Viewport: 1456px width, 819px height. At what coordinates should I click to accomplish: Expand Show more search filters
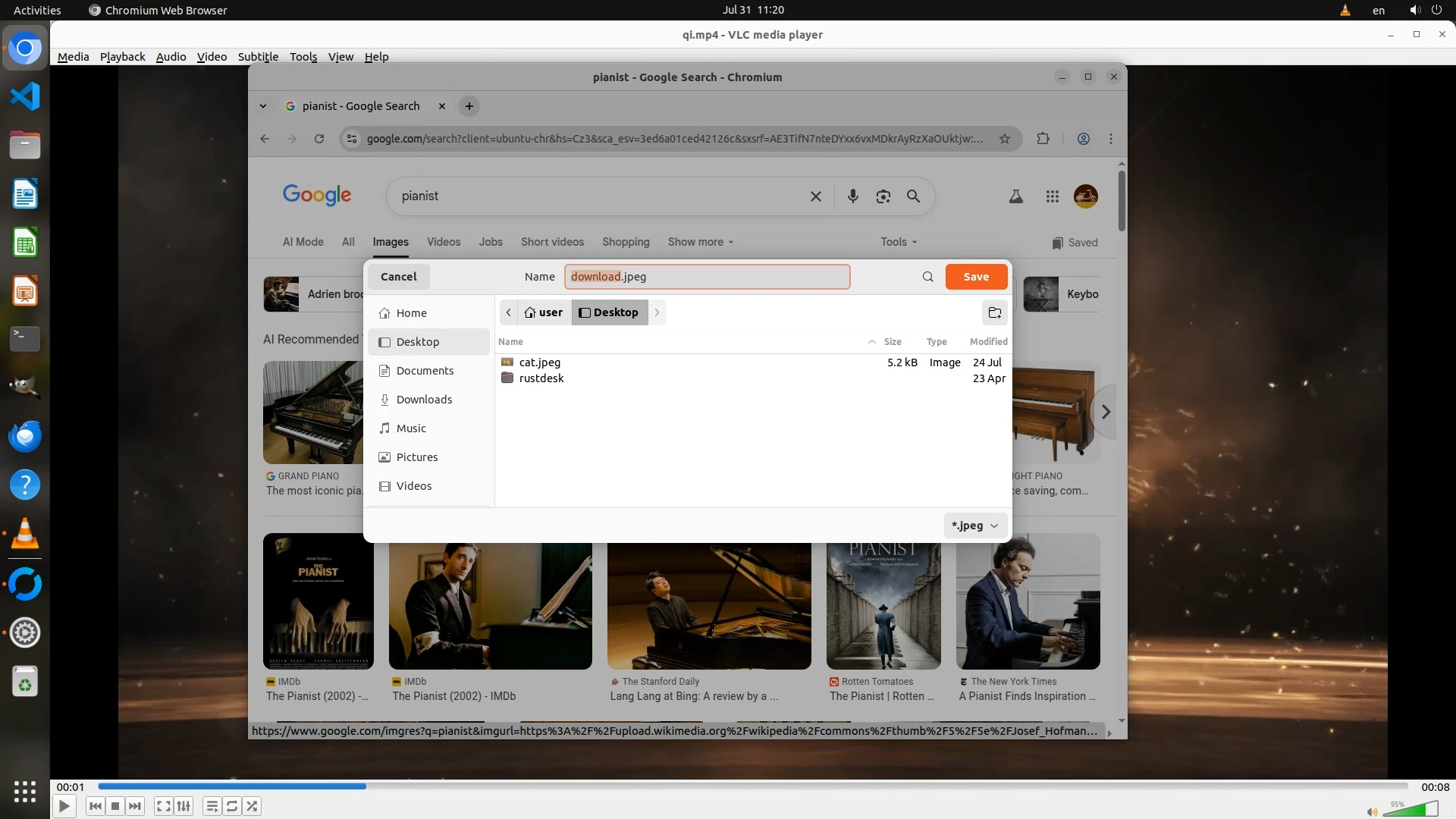click(x=700, y=242)
